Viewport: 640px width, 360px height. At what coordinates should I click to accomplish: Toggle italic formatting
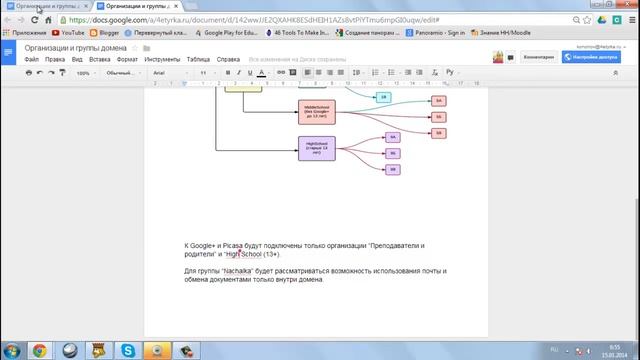tap(239, 73)
